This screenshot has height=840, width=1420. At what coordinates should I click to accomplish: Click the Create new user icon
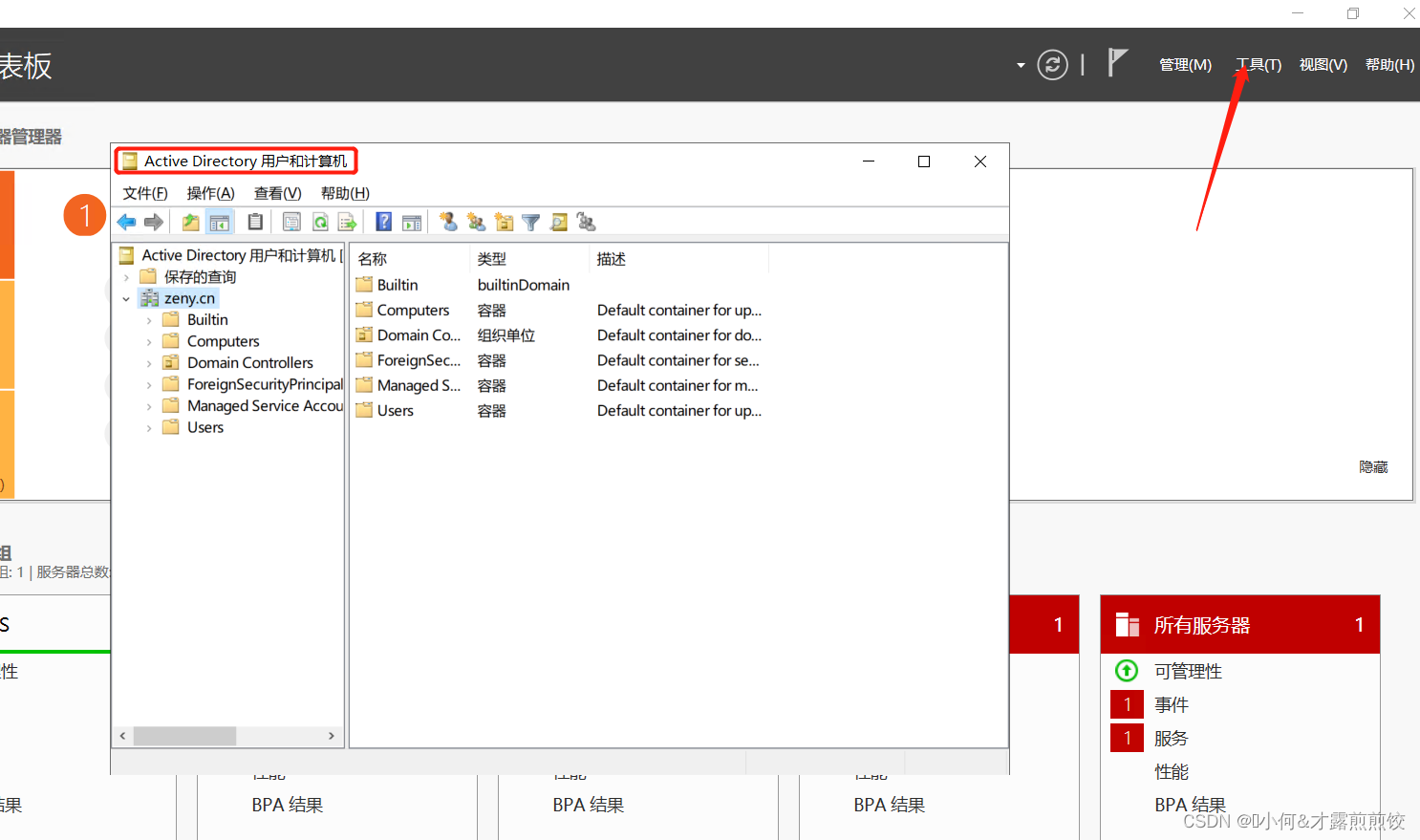[448, 223]
